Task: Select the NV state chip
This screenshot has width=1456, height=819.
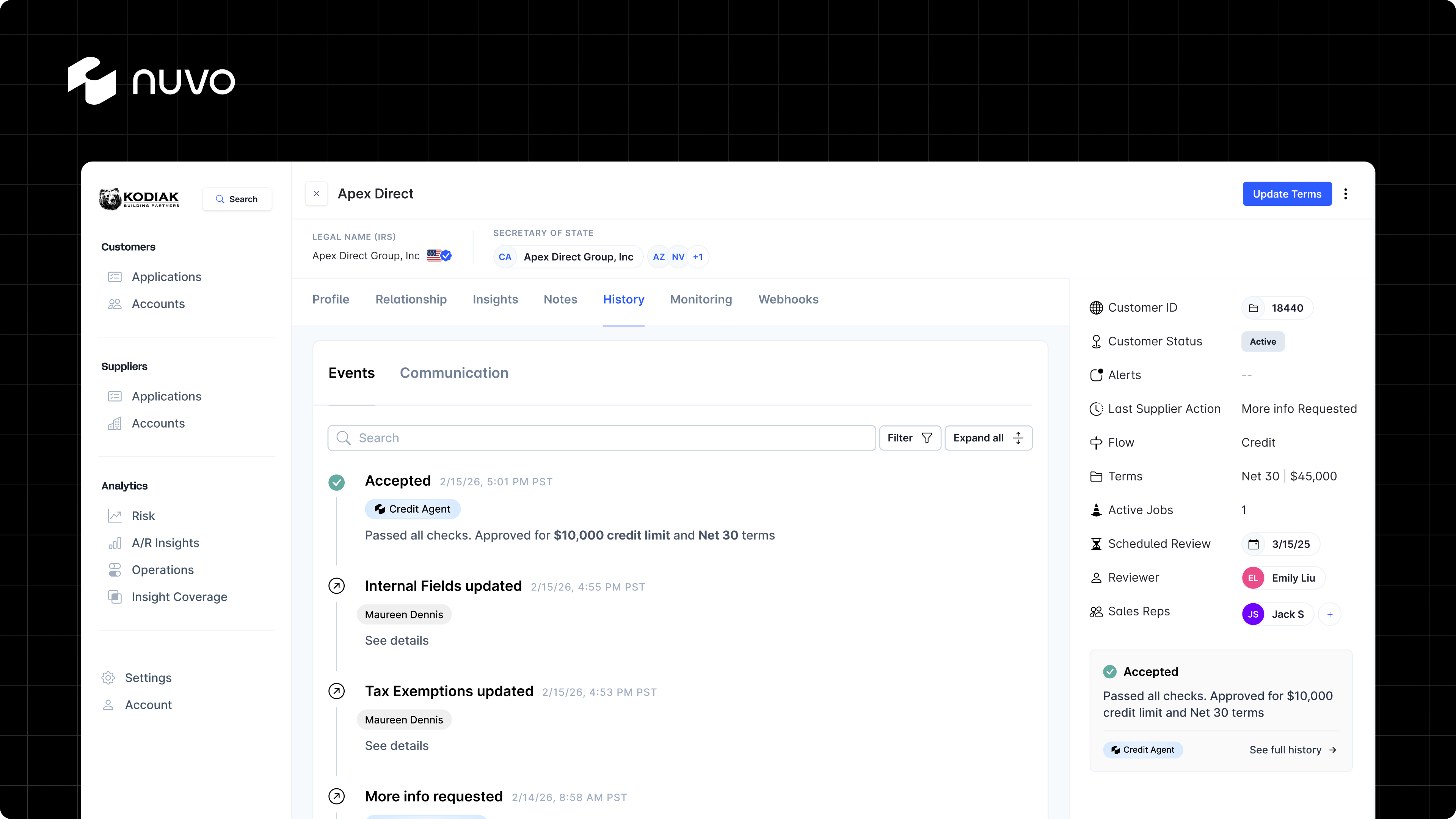Action: click(678, 257)
